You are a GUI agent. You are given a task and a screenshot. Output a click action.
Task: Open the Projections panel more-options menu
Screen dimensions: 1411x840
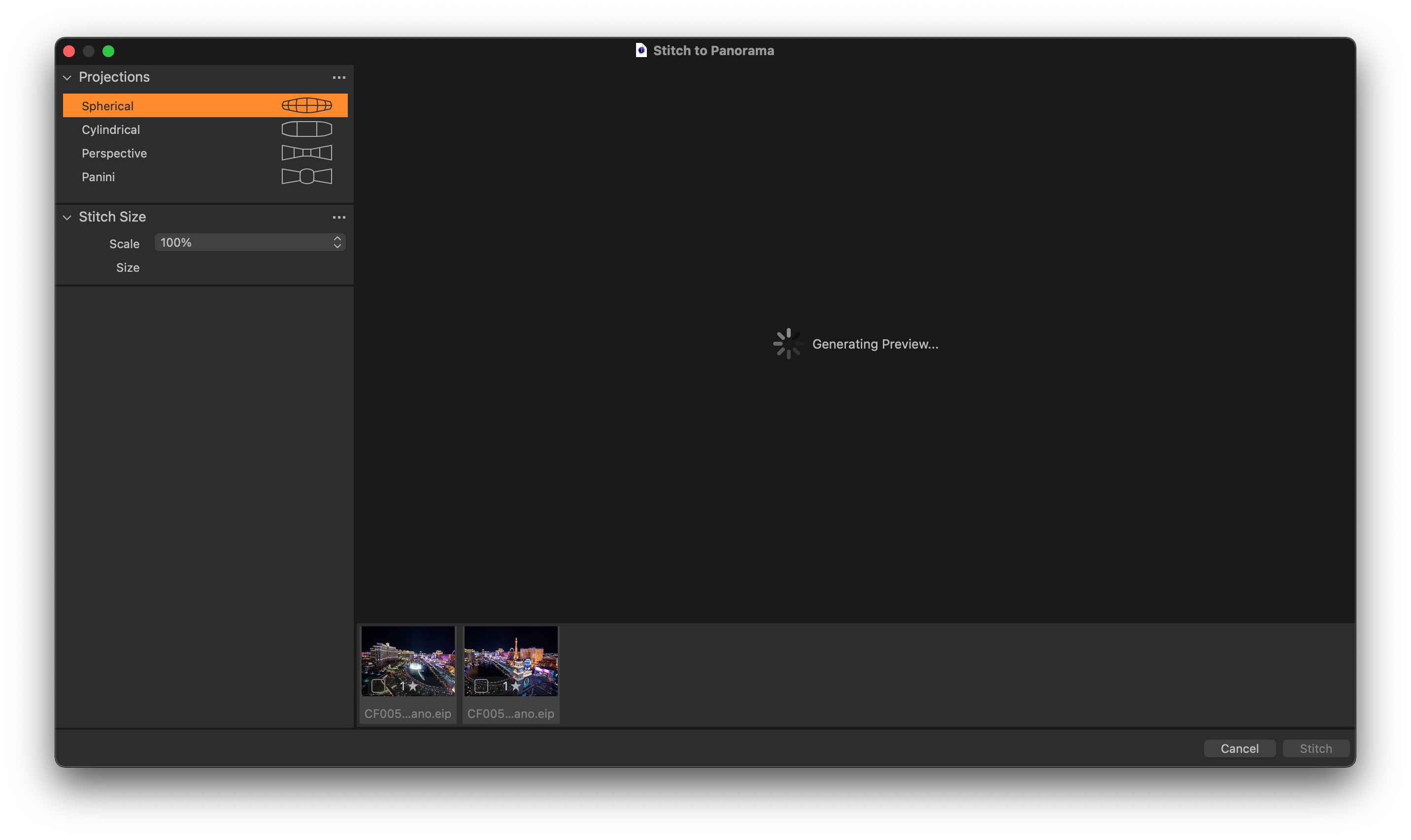click(339, 77)
